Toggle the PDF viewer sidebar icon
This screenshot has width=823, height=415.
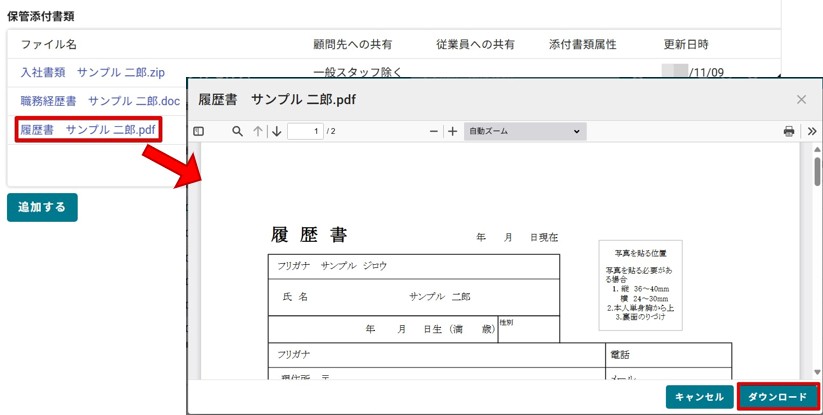click(198, 132)
